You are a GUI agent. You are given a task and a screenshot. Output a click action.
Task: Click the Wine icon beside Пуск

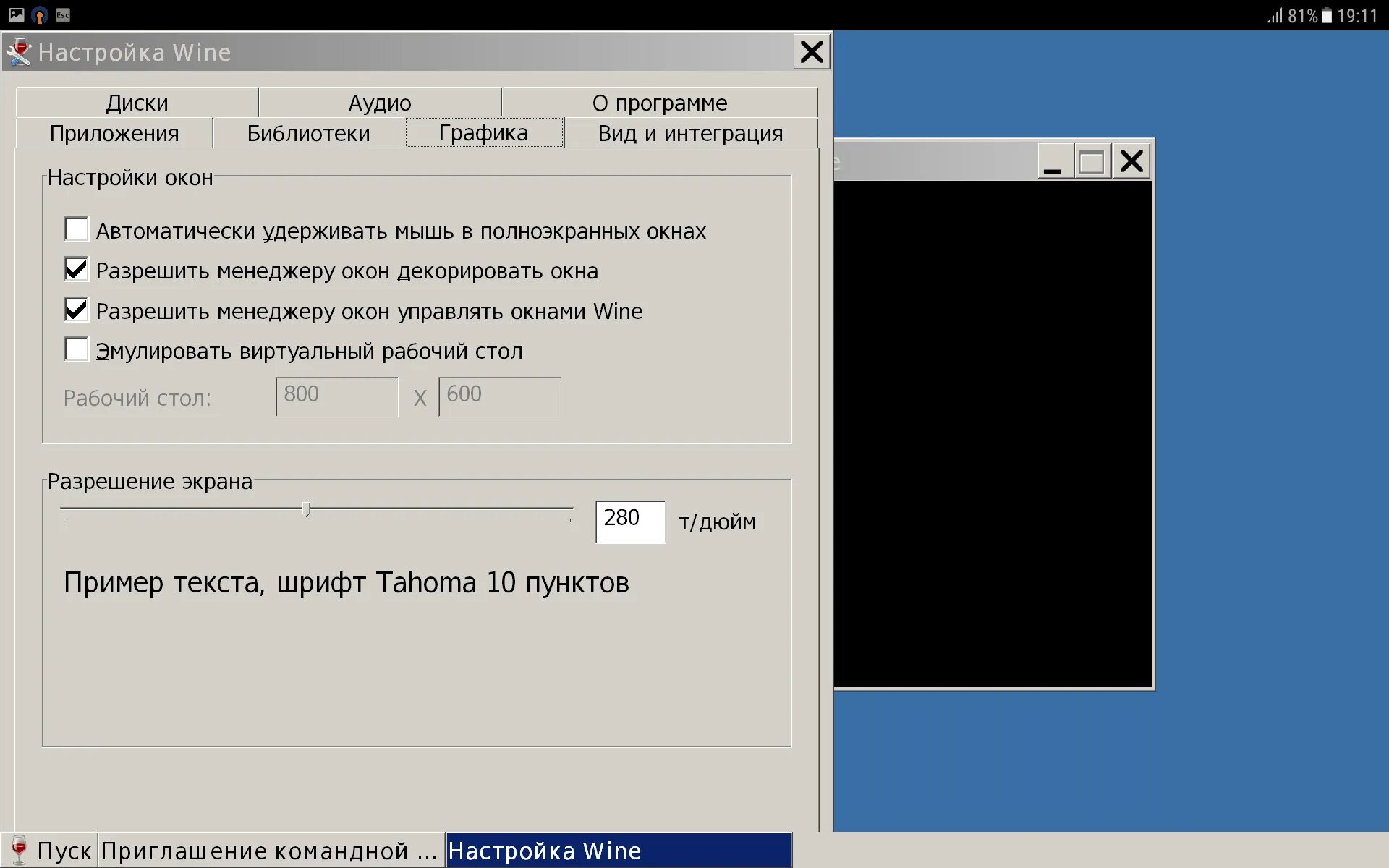[19, 850]
